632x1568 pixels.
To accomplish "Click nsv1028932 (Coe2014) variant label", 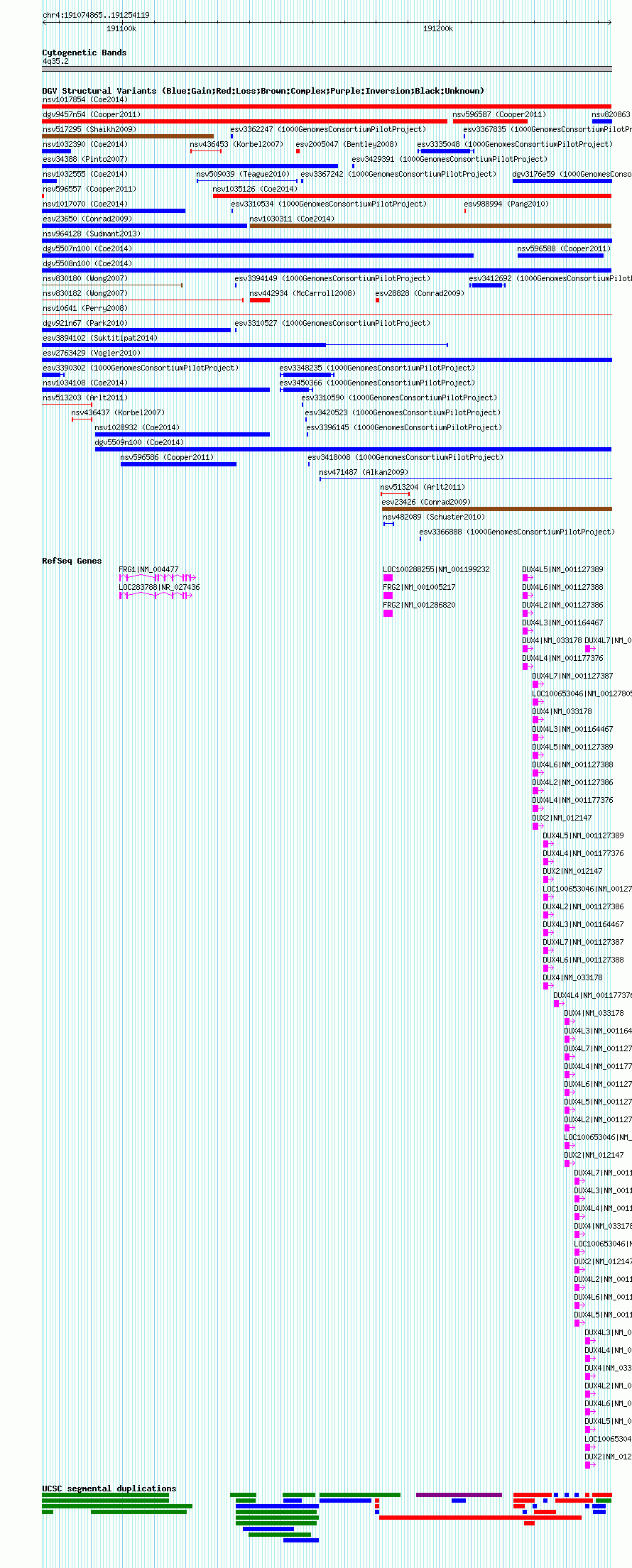I will 137,427.
